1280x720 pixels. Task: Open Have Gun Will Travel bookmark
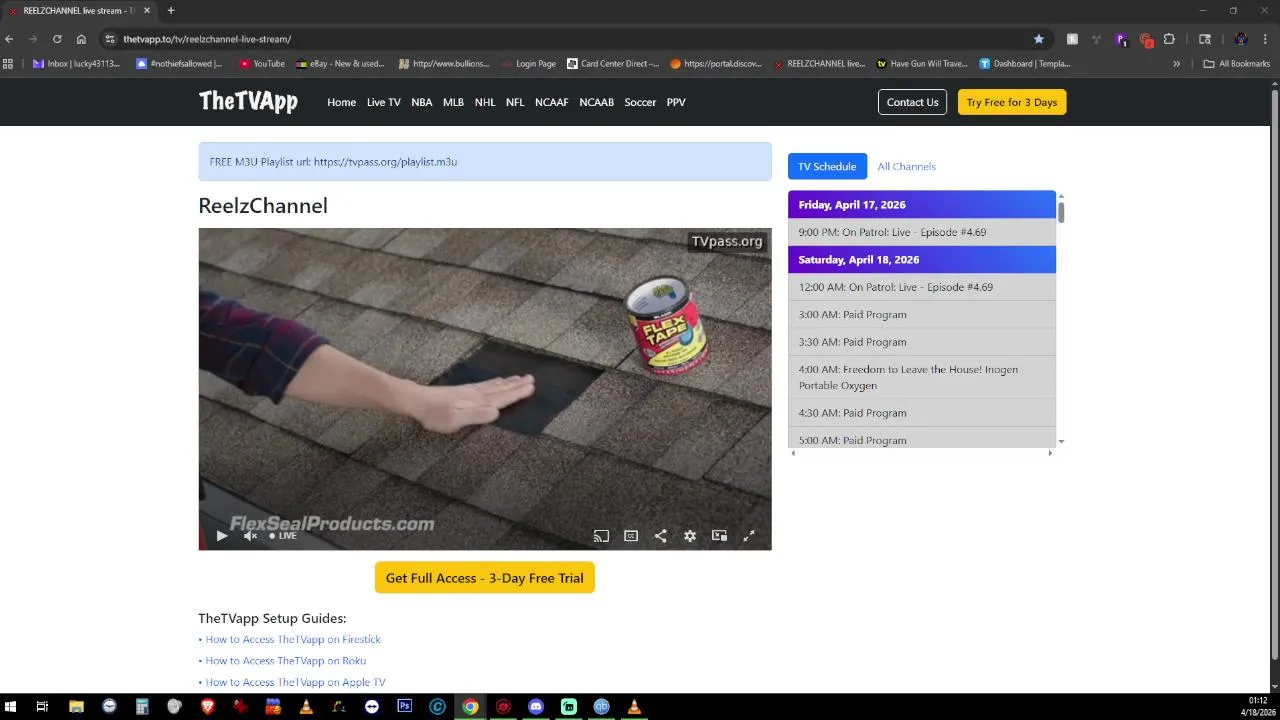[922, 64]
